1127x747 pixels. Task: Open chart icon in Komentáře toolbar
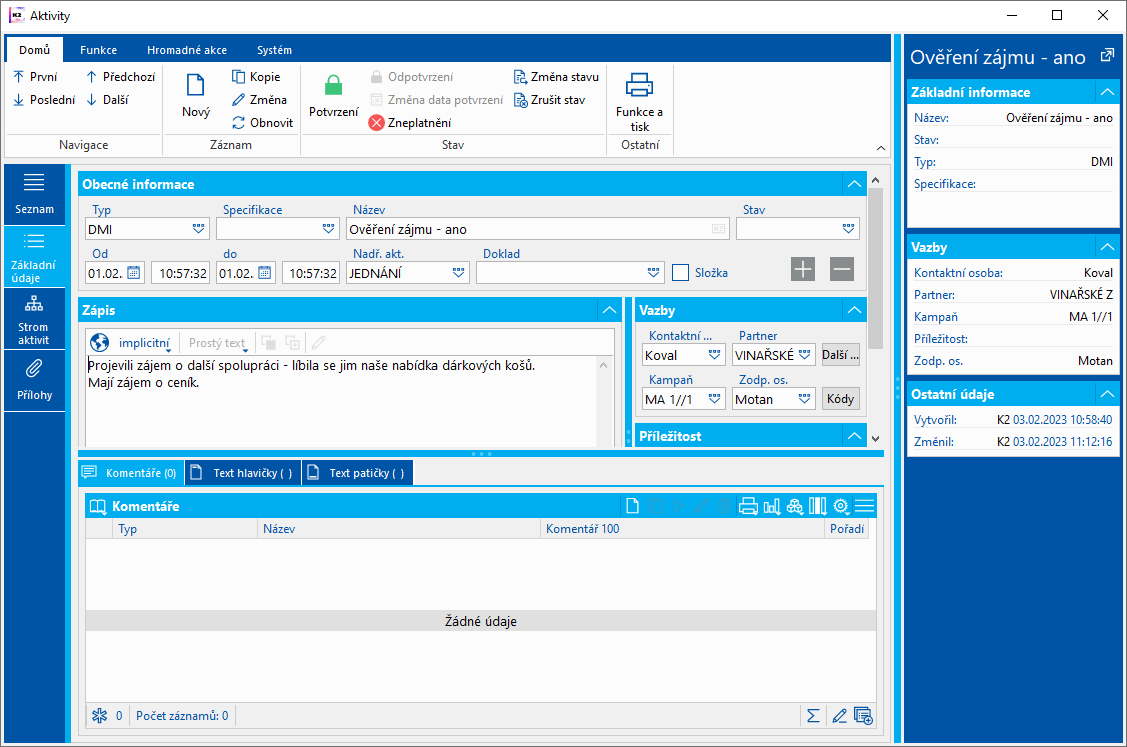(772, 506)
